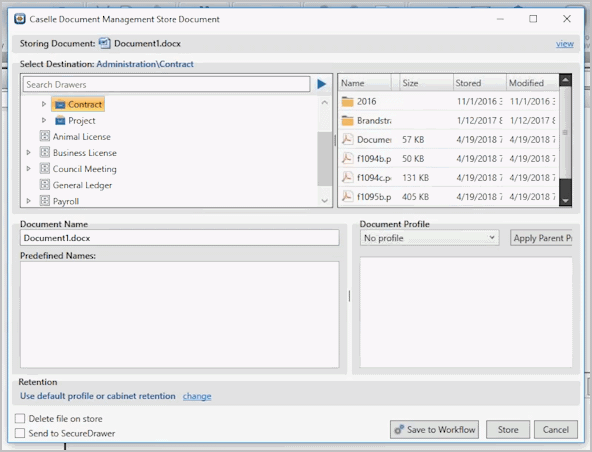Viewport: 592px width, 452px height.
Task: Sort file list by Size column
Action: pyautogui.click(x=427, y=83)
